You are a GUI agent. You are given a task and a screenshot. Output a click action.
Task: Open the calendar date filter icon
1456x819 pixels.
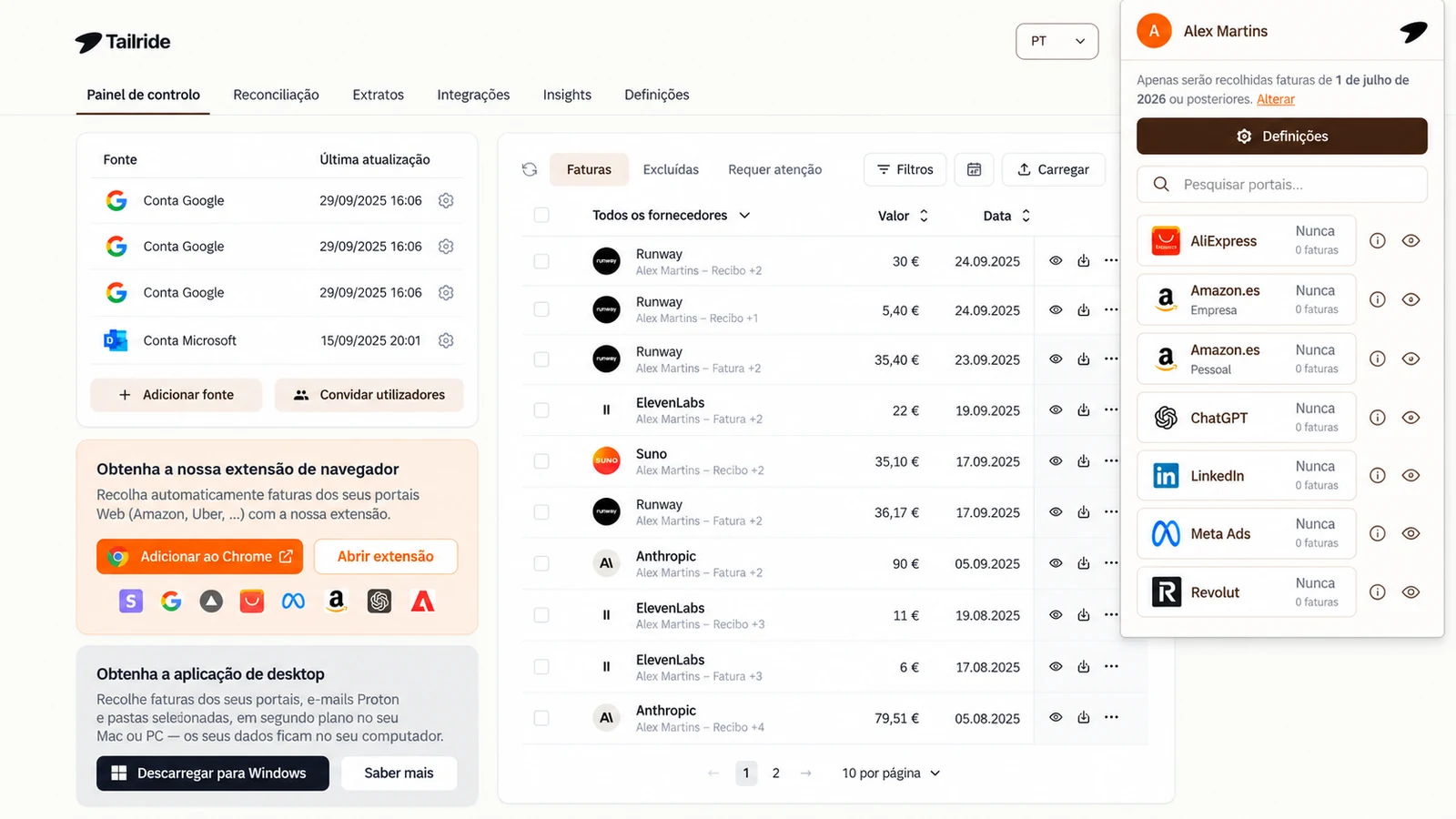pos(974,169)
